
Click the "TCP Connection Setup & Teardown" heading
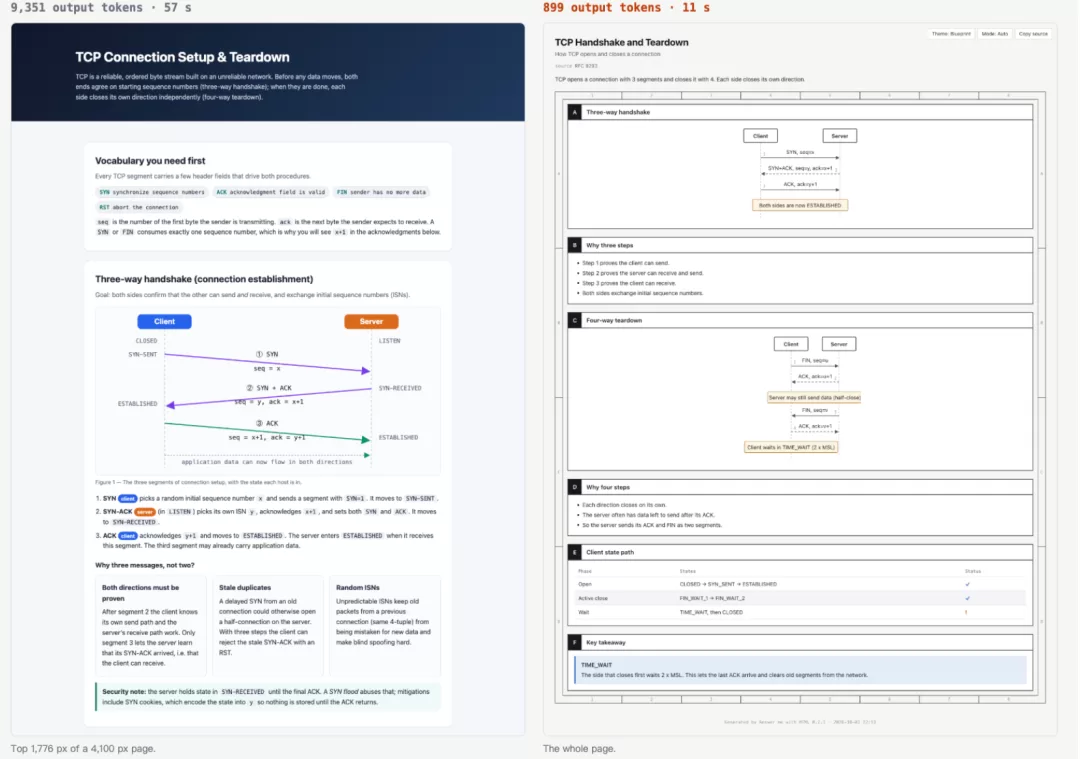click(x=183, y=57)
